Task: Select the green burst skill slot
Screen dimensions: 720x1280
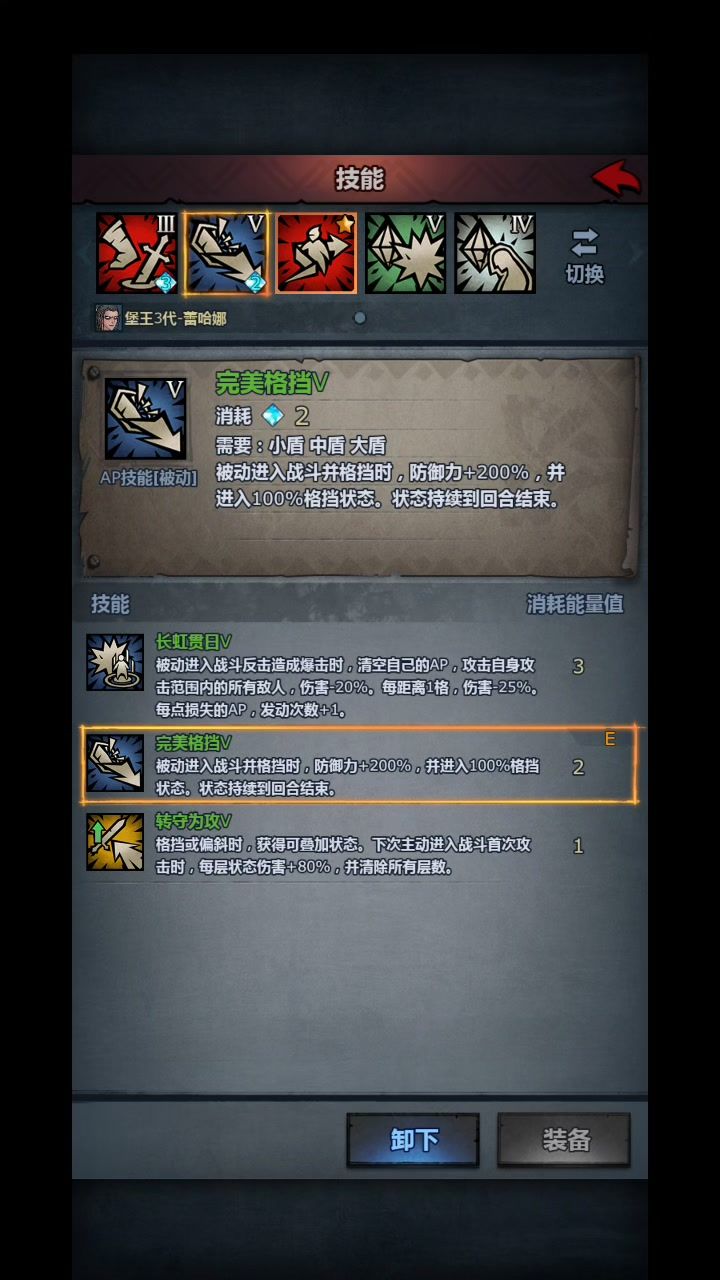Action: point(405,253)
